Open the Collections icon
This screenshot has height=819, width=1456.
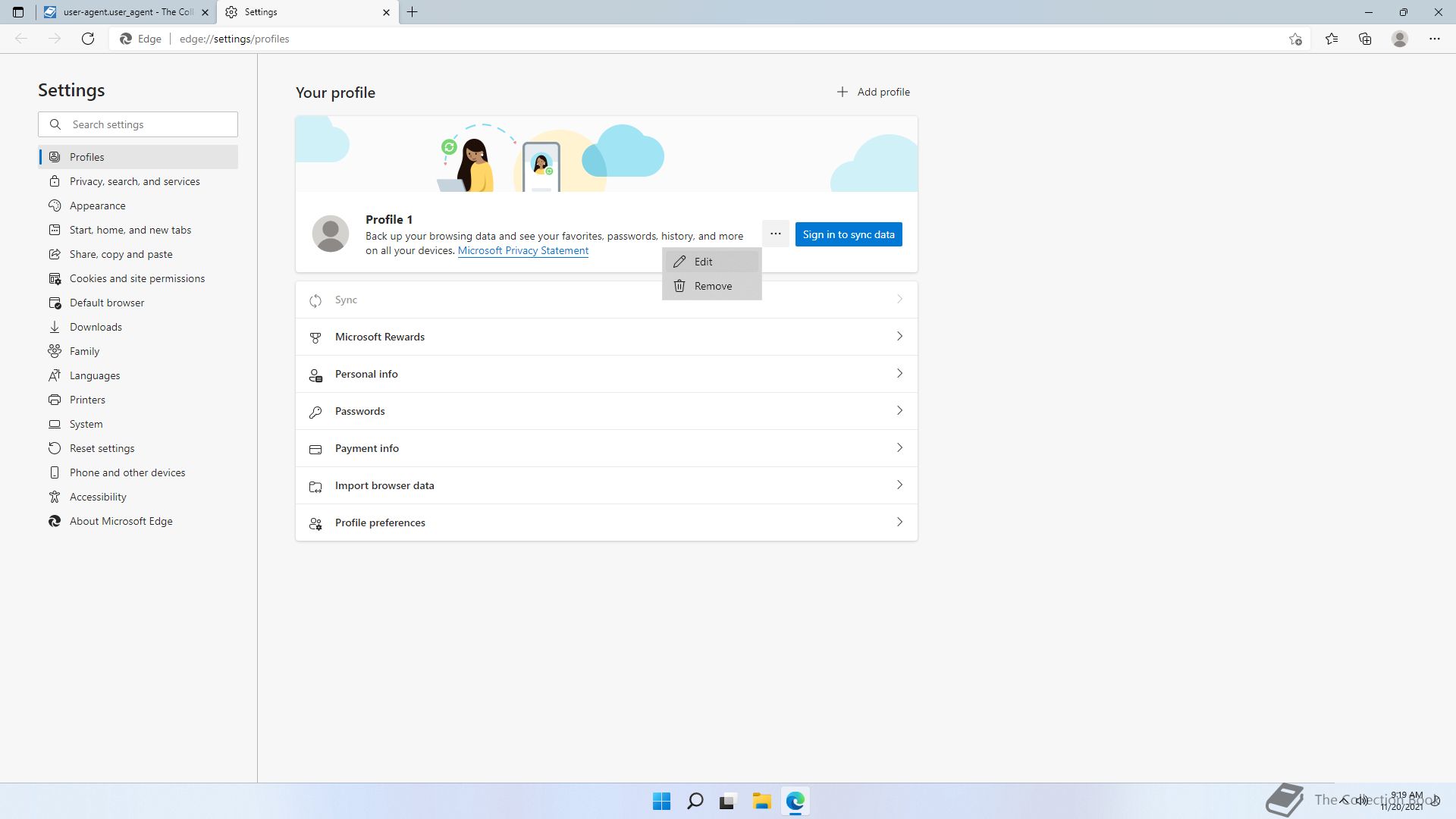click(1365, 39)
